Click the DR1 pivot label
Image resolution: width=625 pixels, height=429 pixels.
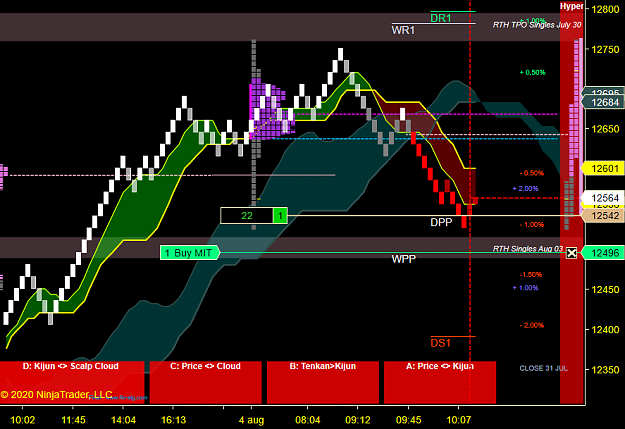pos(440,18)
